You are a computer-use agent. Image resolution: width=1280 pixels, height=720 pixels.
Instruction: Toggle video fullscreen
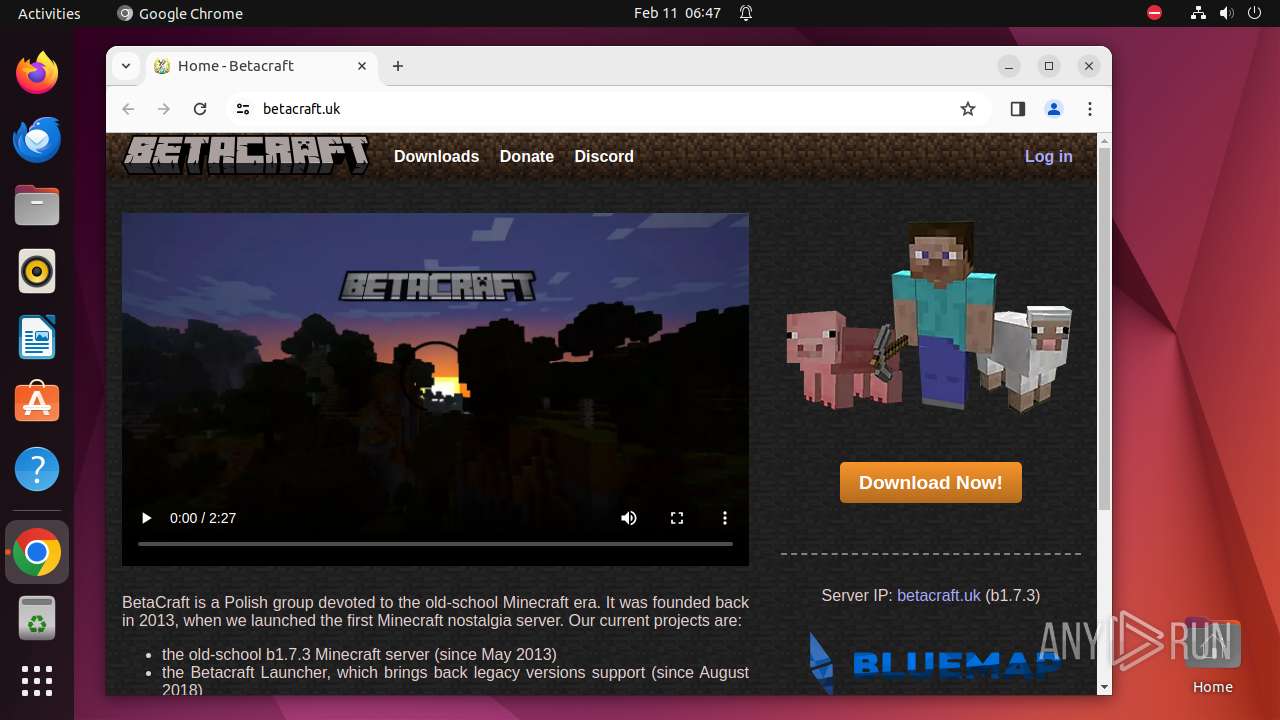(677, 518)
